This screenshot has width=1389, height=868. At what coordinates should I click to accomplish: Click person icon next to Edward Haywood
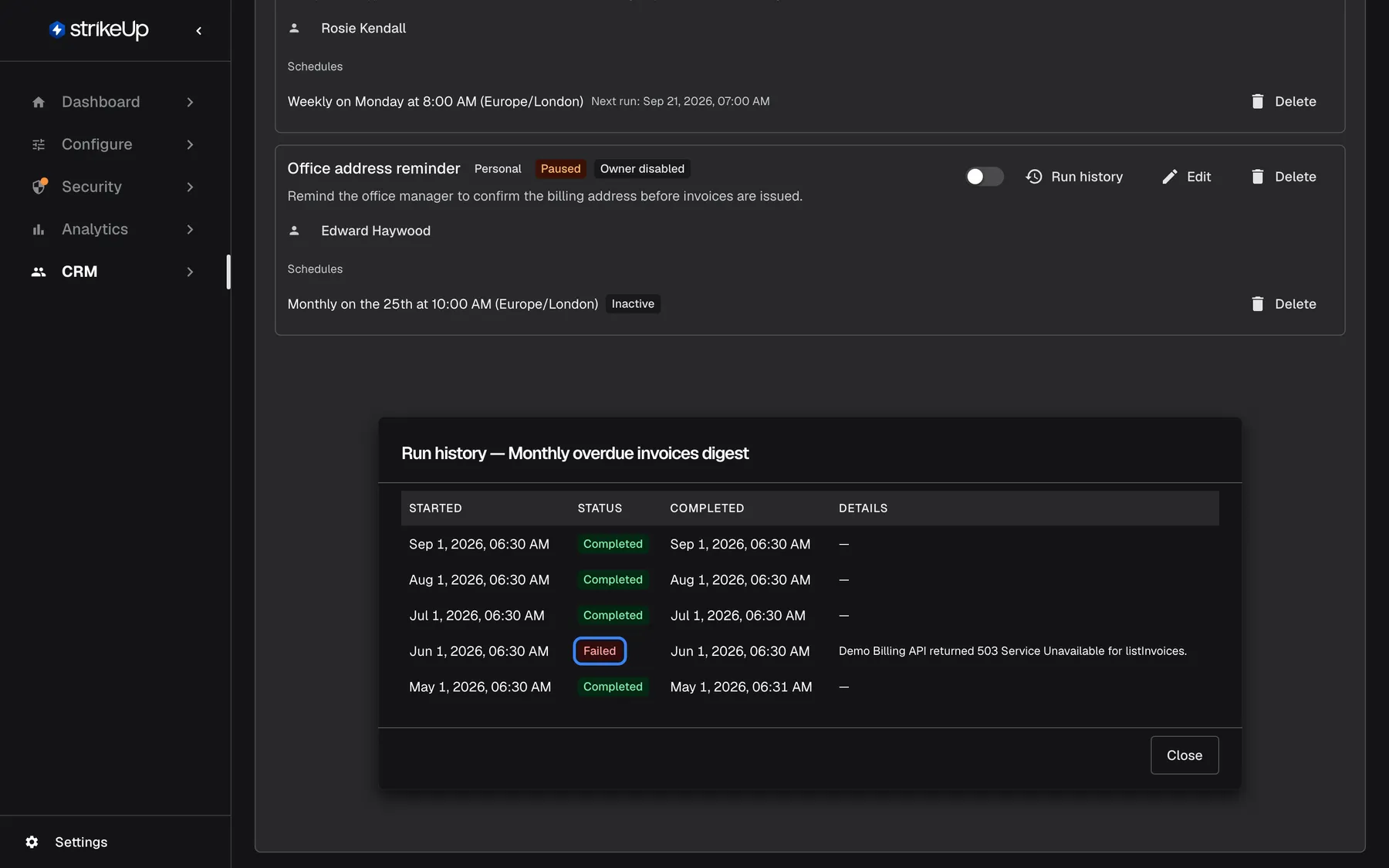294,231
